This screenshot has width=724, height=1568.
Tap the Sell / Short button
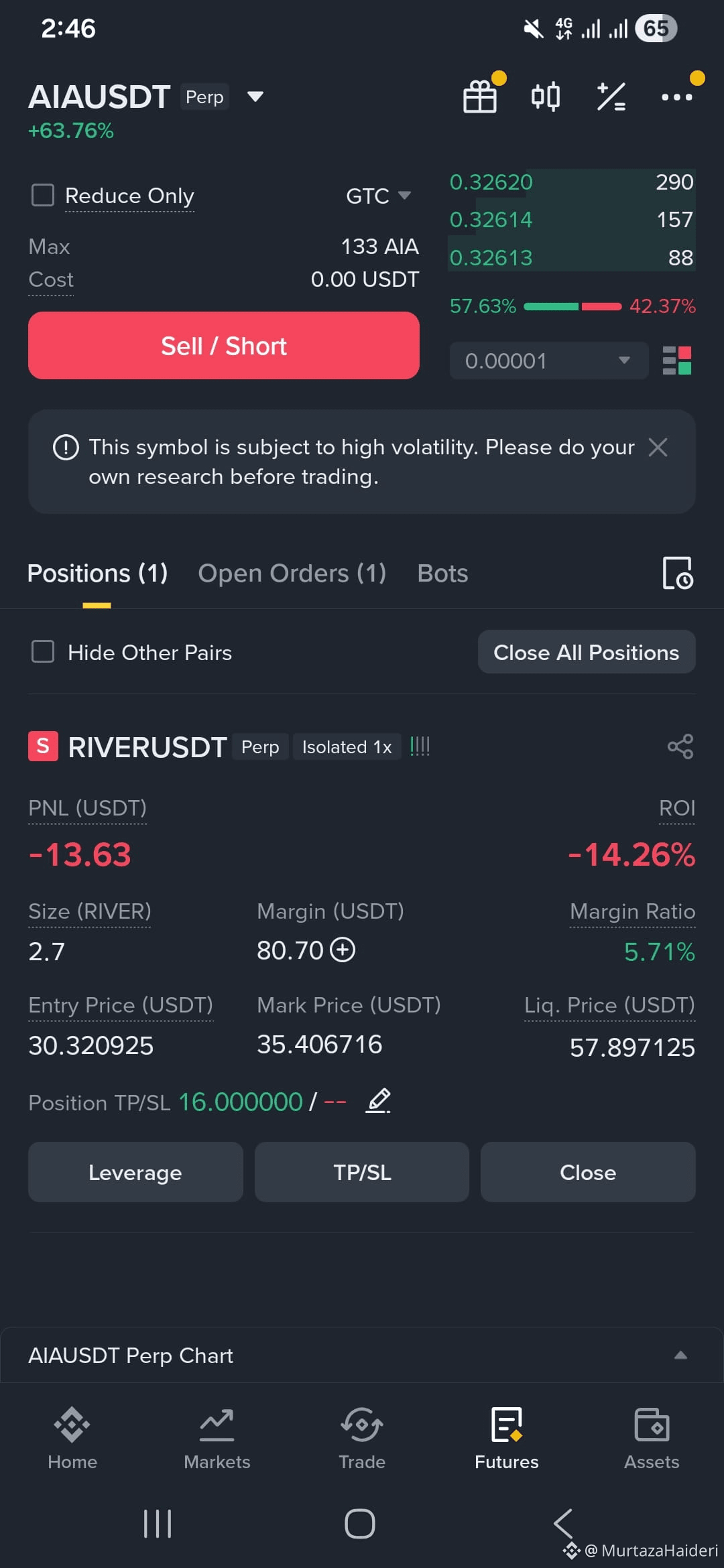pos(224,345)
